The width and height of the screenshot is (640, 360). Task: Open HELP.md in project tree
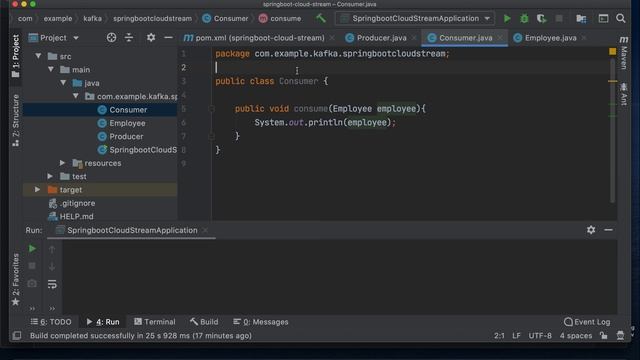[76, 216]
